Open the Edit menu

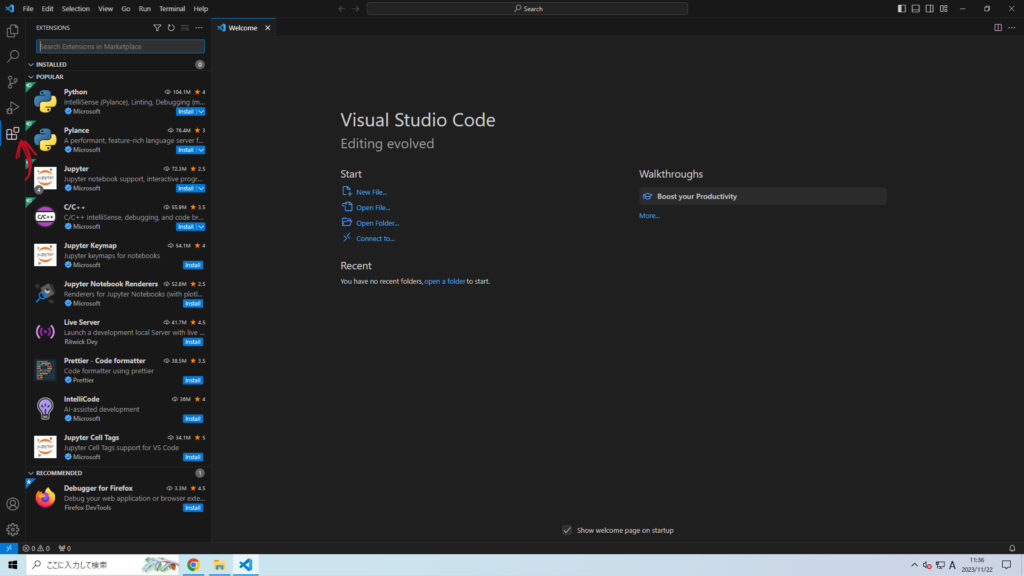point(48,8)
